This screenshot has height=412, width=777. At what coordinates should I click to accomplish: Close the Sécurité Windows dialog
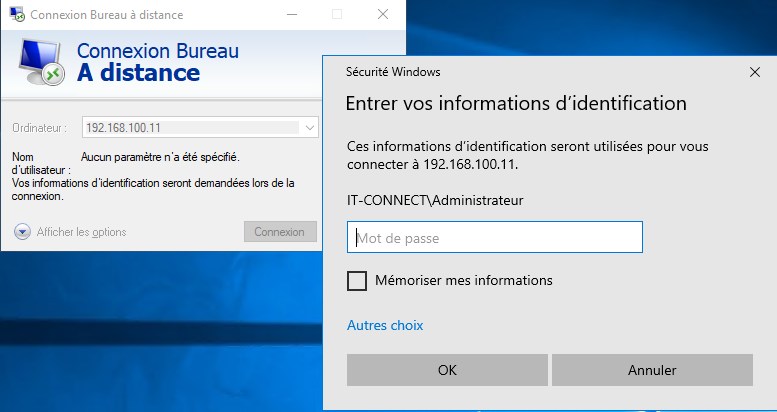pyautogui.click(x=754, y=72)
